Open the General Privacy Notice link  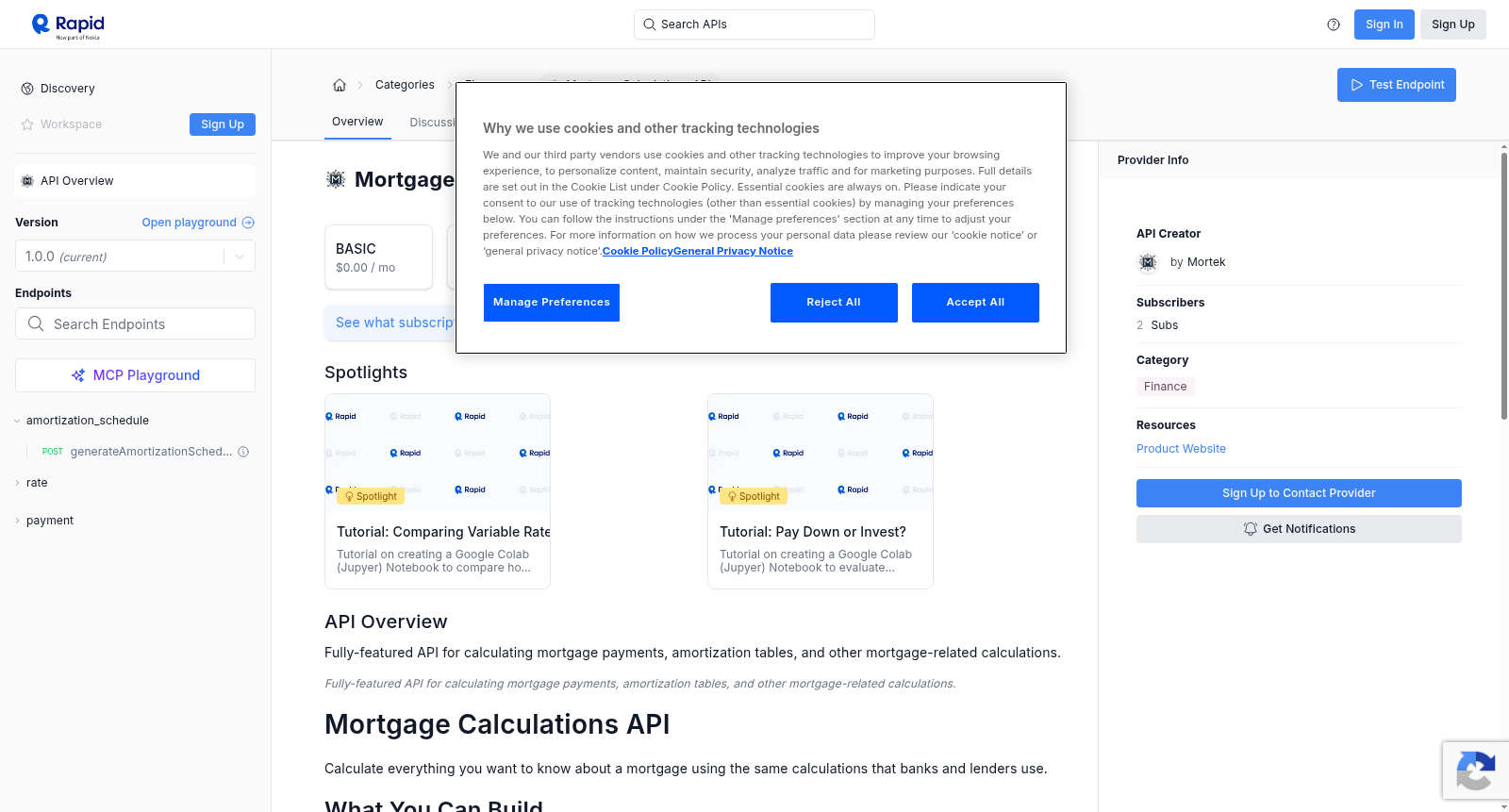click(734, 251)
